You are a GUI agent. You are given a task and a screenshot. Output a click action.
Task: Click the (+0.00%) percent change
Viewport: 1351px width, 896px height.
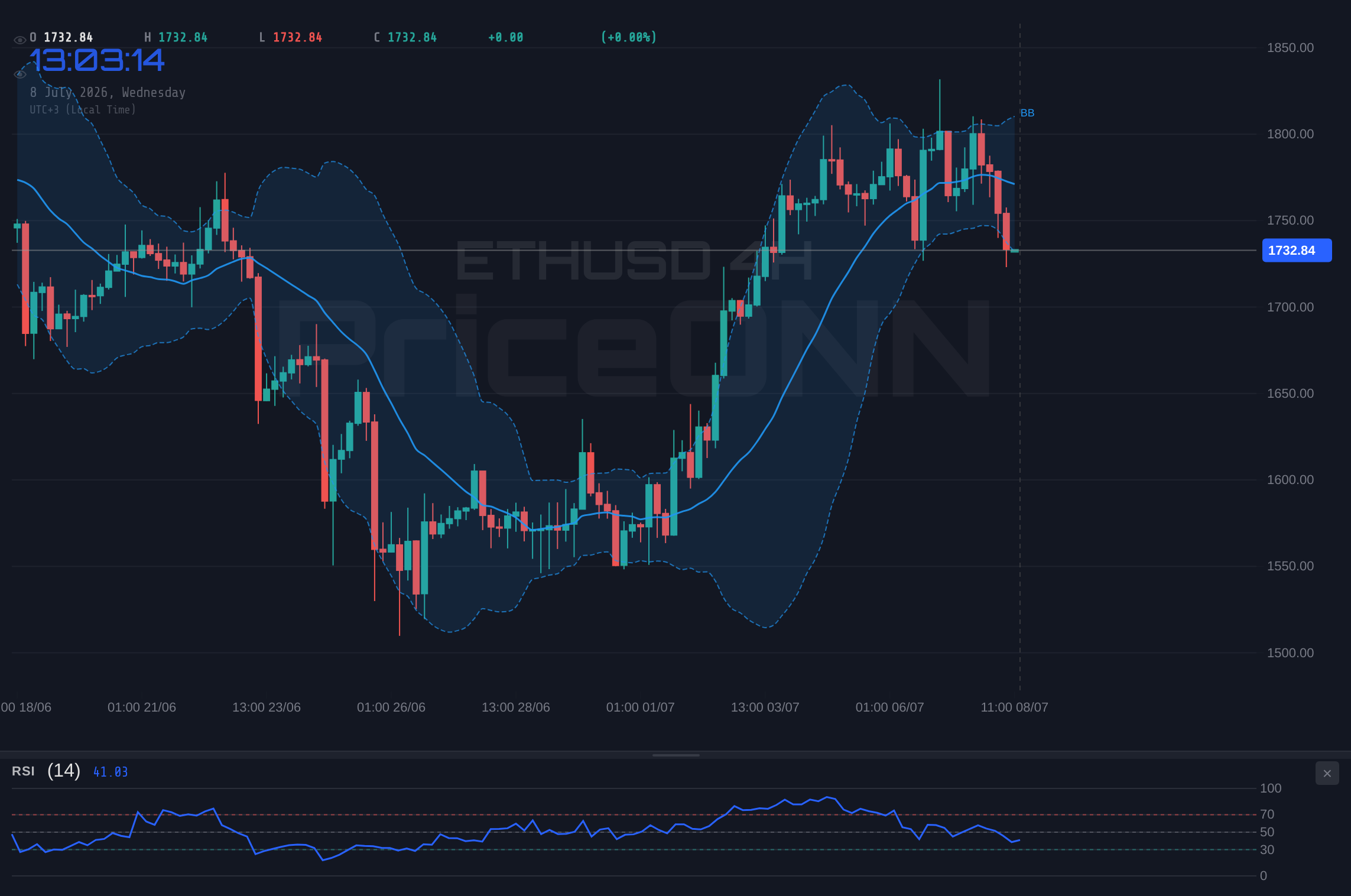point(629,37)
